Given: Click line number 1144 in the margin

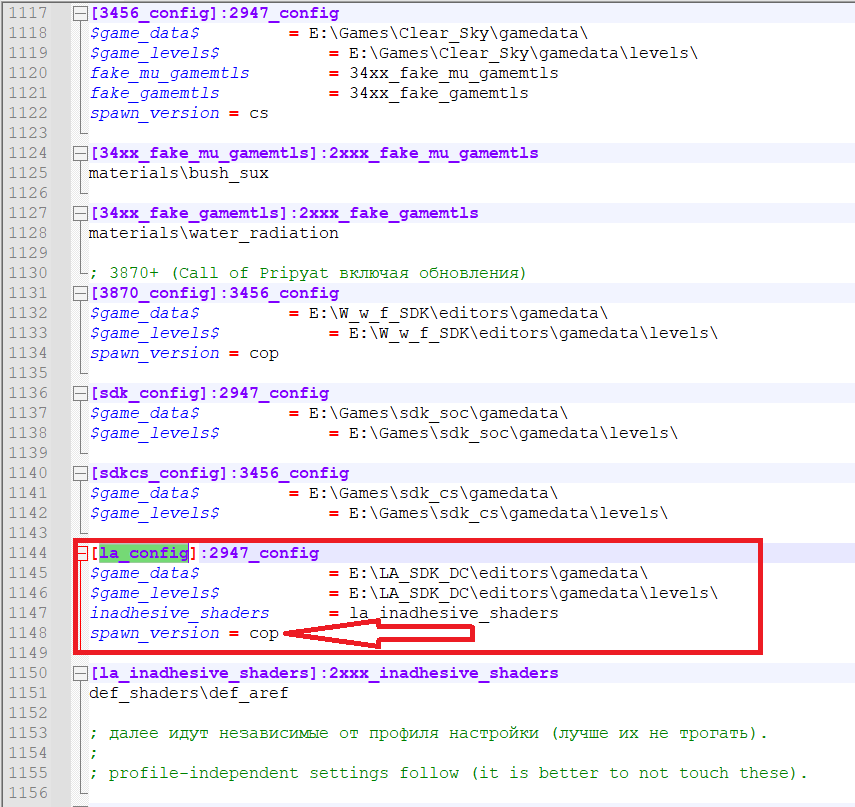Looking at the screenshot, I should coord(28,553).
